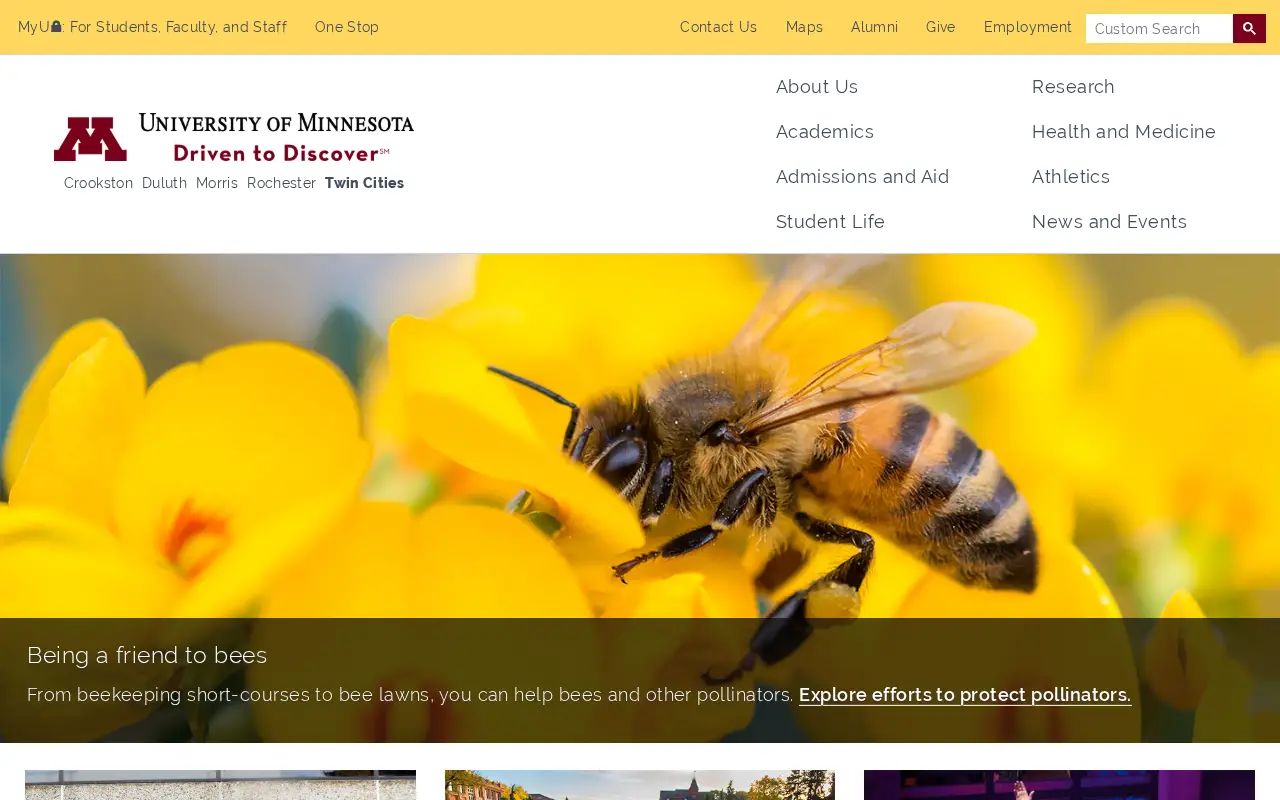Click the University of Minnesota logo
The image size is (1280, 800).
coord(234,137)
